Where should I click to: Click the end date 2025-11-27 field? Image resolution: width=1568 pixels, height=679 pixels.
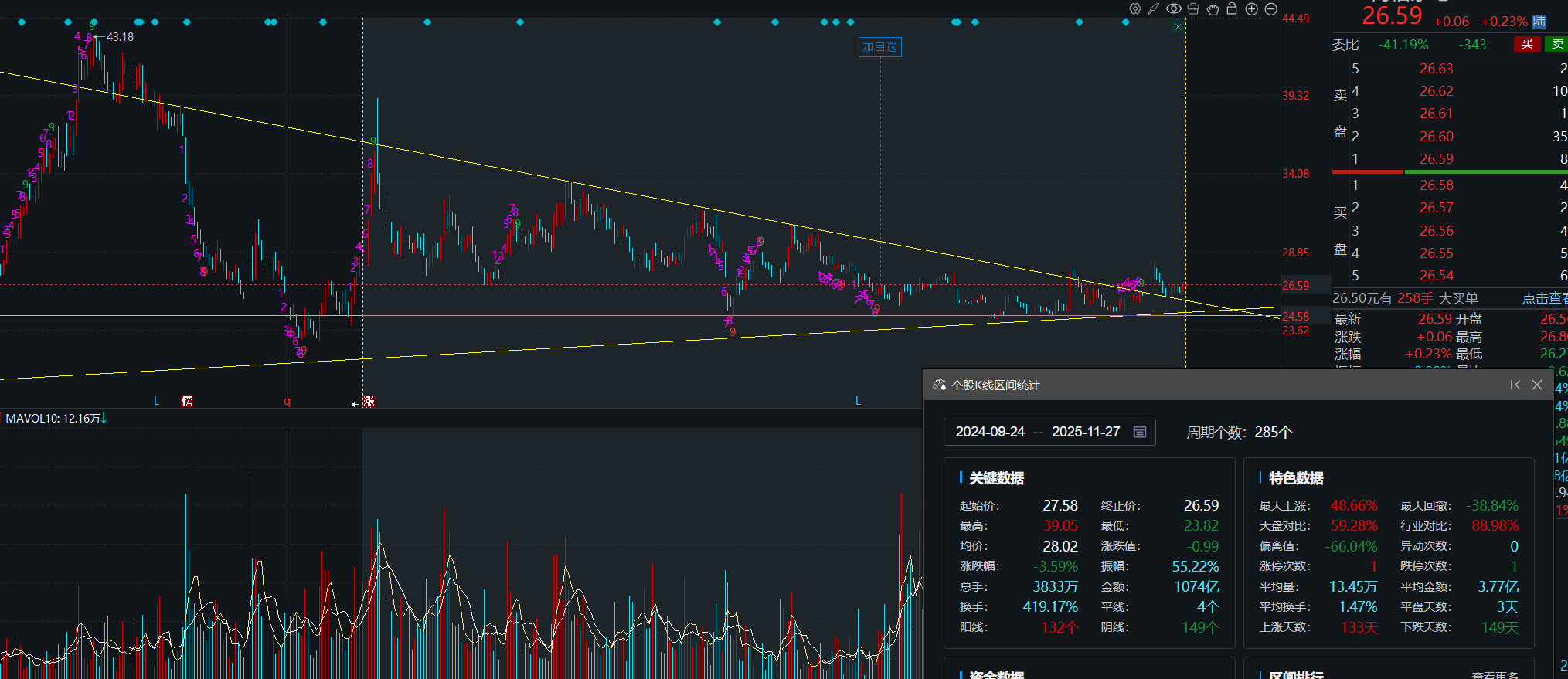tap(1086, 432)
